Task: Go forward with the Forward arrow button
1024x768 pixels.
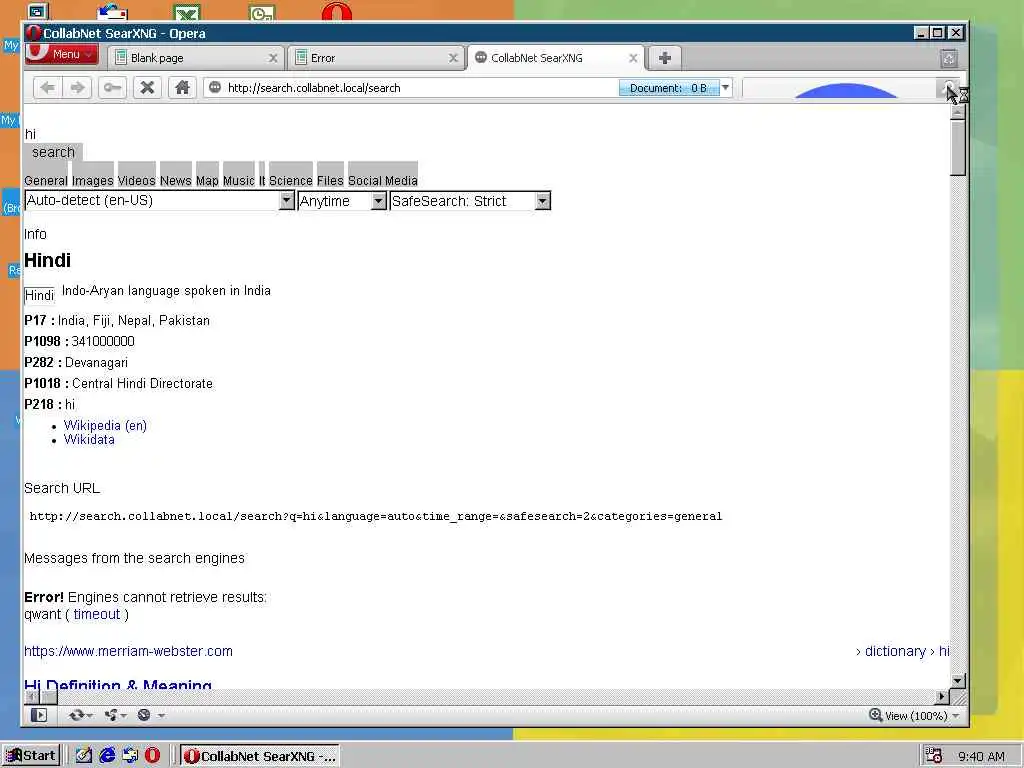Action: click(77, 88)
